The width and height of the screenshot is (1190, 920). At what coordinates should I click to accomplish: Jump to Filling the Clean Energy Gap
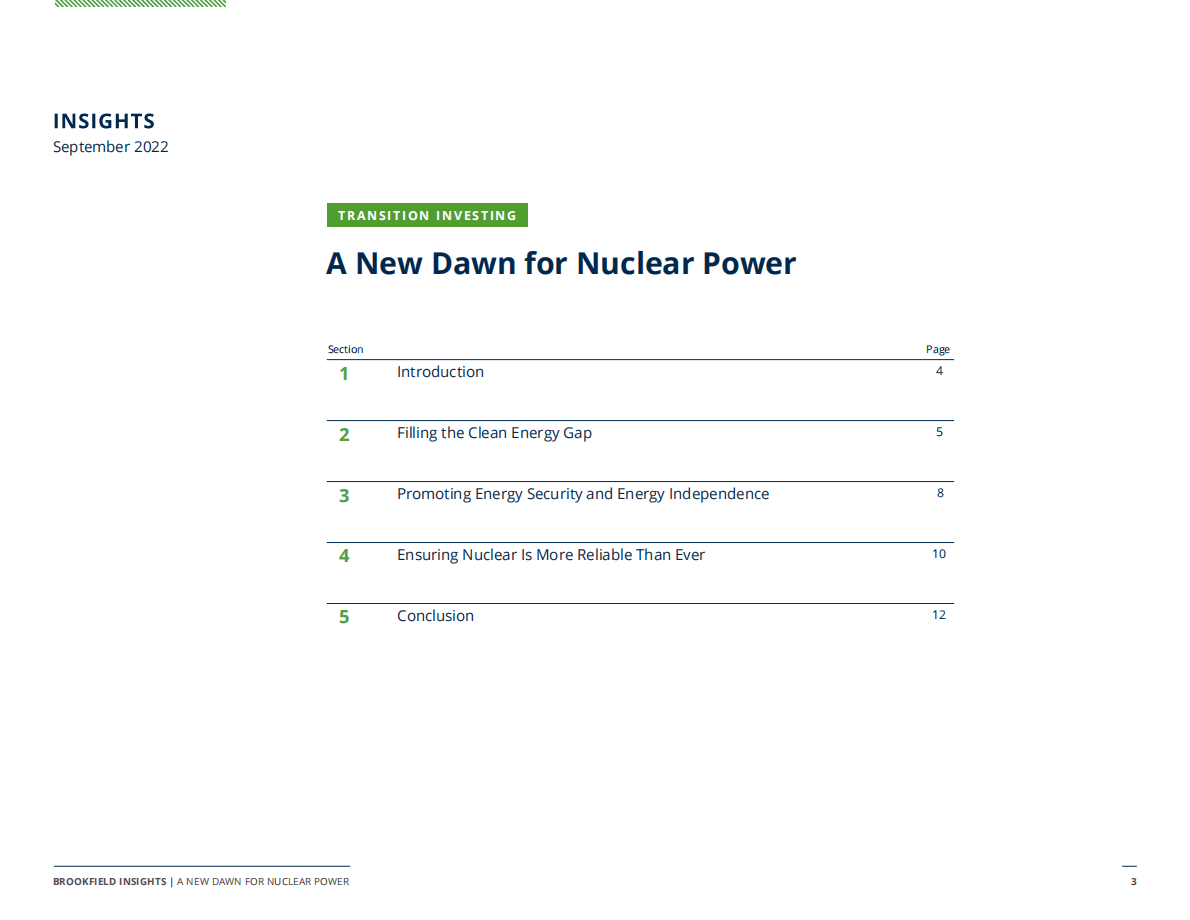click(494, 433)
